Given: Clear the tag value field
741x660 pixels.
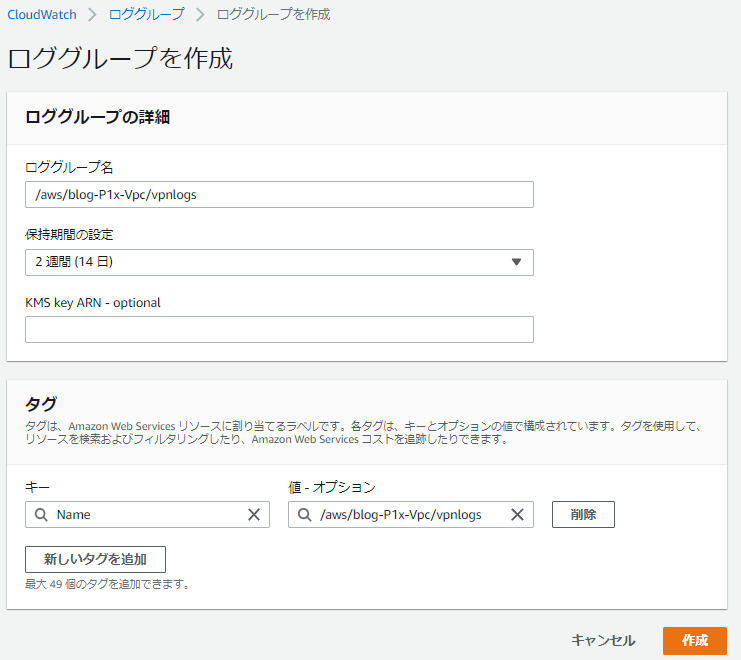Looking at the screenshot, I should (517, 514).
